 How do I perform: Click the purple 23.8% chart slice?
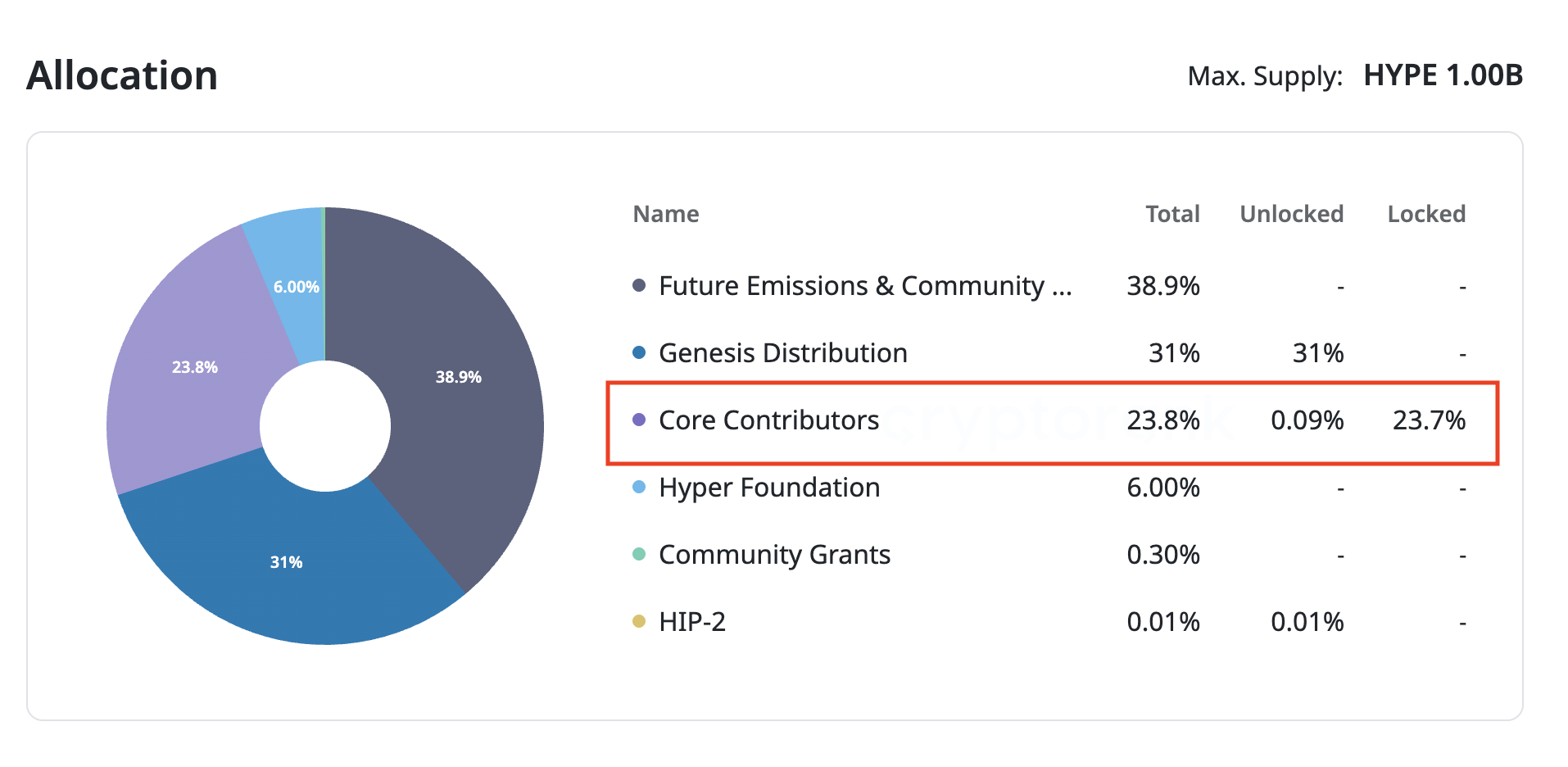click(x=195, y=367)
